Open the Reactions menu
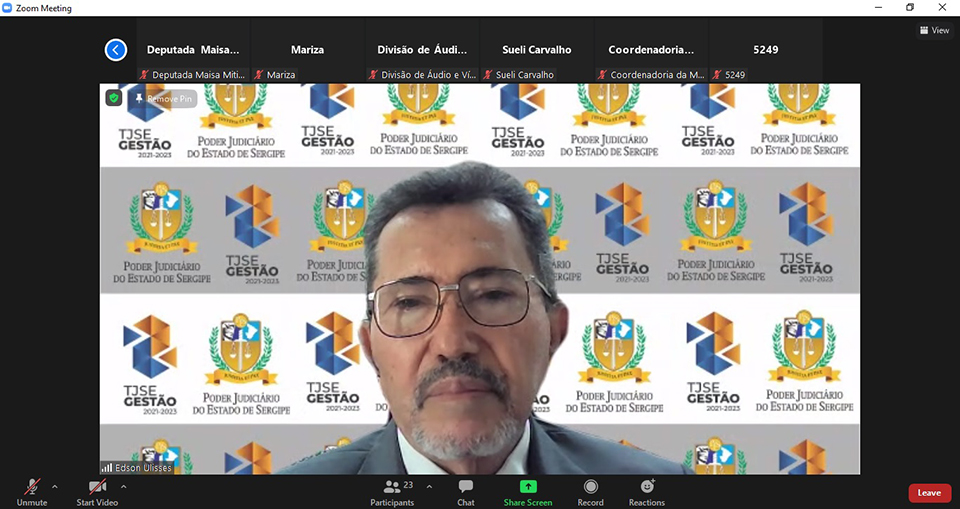 coord(646,489)
